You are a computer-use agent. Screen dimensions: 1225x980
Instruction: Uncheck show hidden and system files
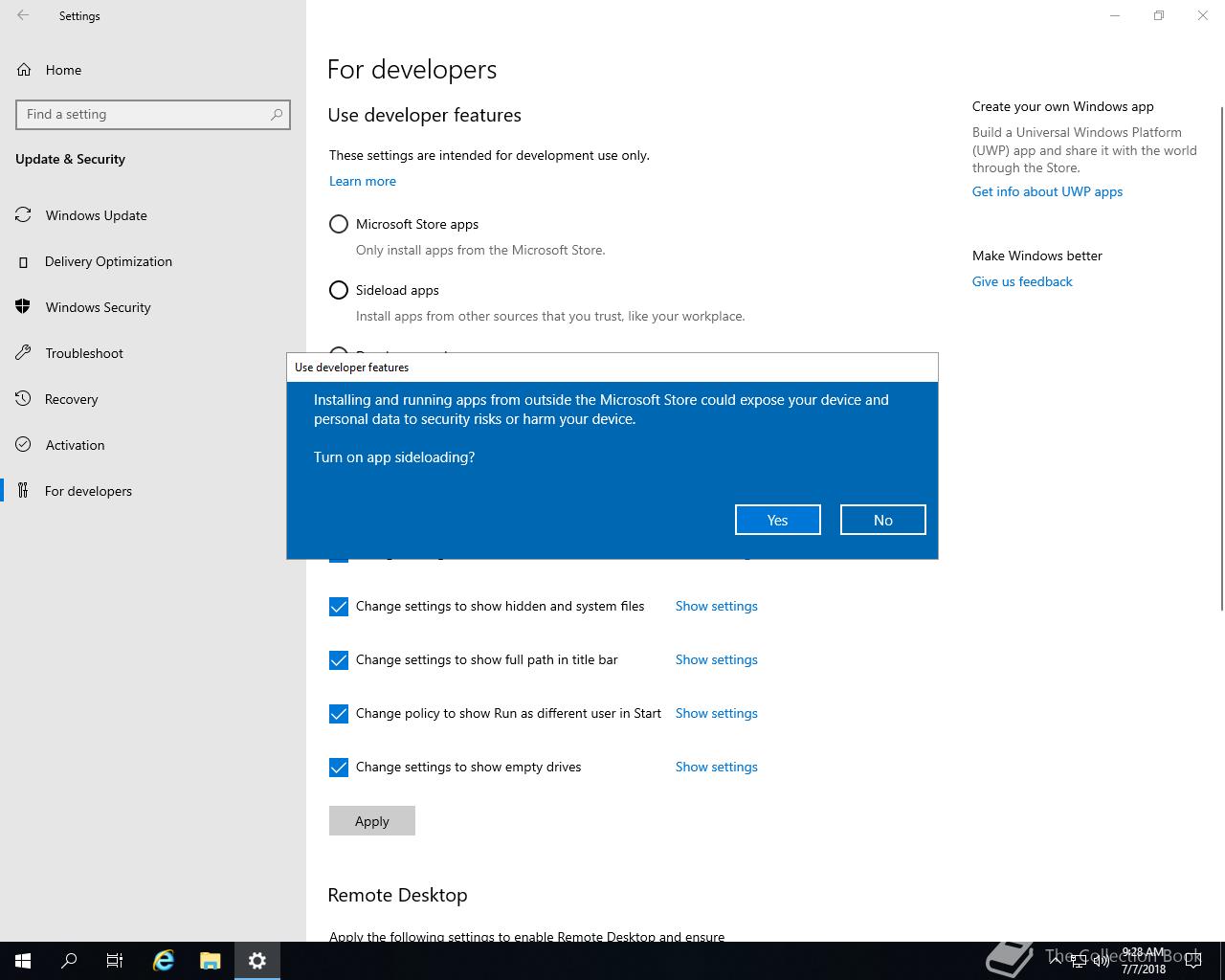tap(339, 607)
